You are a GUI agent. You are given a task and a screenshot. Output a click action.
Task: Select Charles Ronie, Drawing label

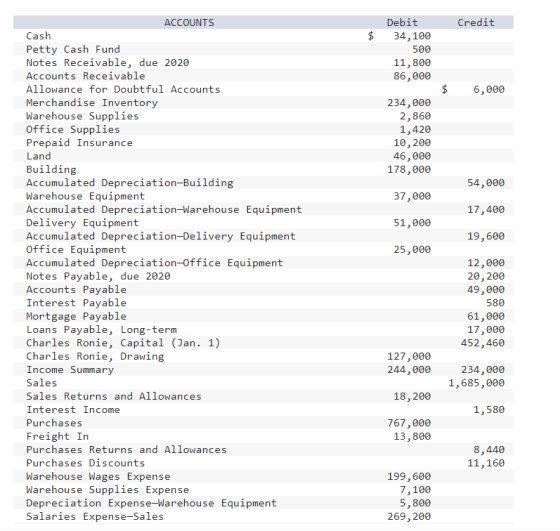coord(95,356)
